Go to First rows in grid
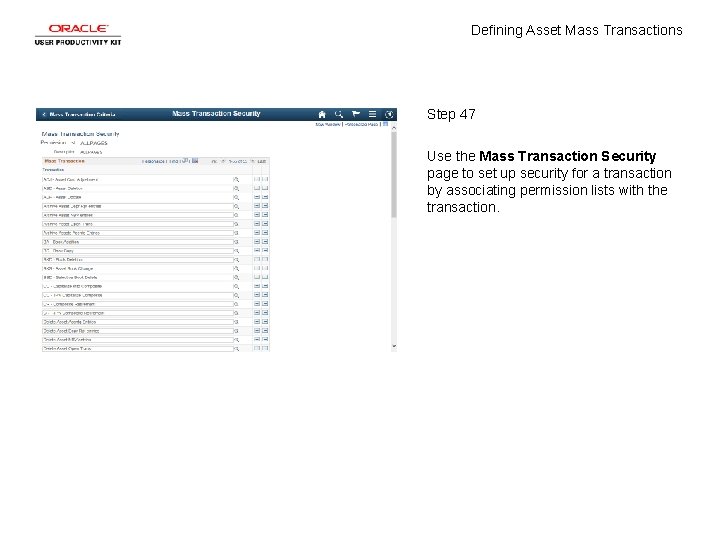Viewport: 720px width, 540px height. coord(214,162)
